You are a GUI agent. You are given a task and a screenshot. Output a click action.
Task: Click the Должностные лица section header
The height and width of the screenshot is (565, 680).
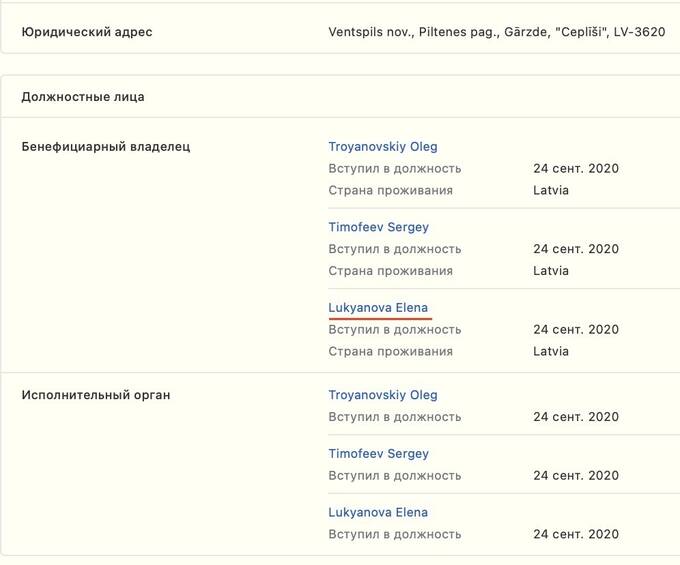pos(83,97)
